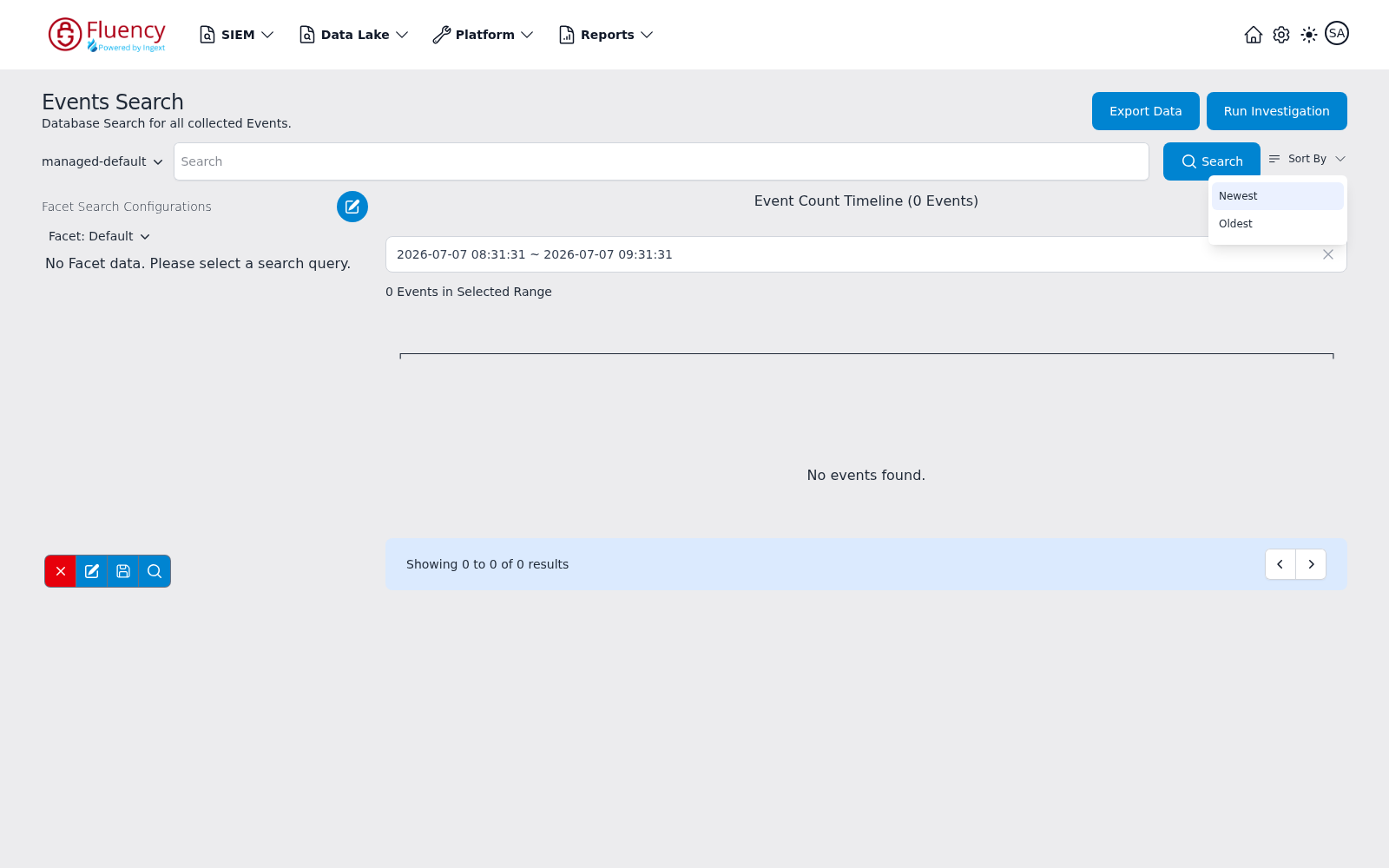
Task: Click edit icon in bottom facet toolbar
Action: click(x=92, y=571)
